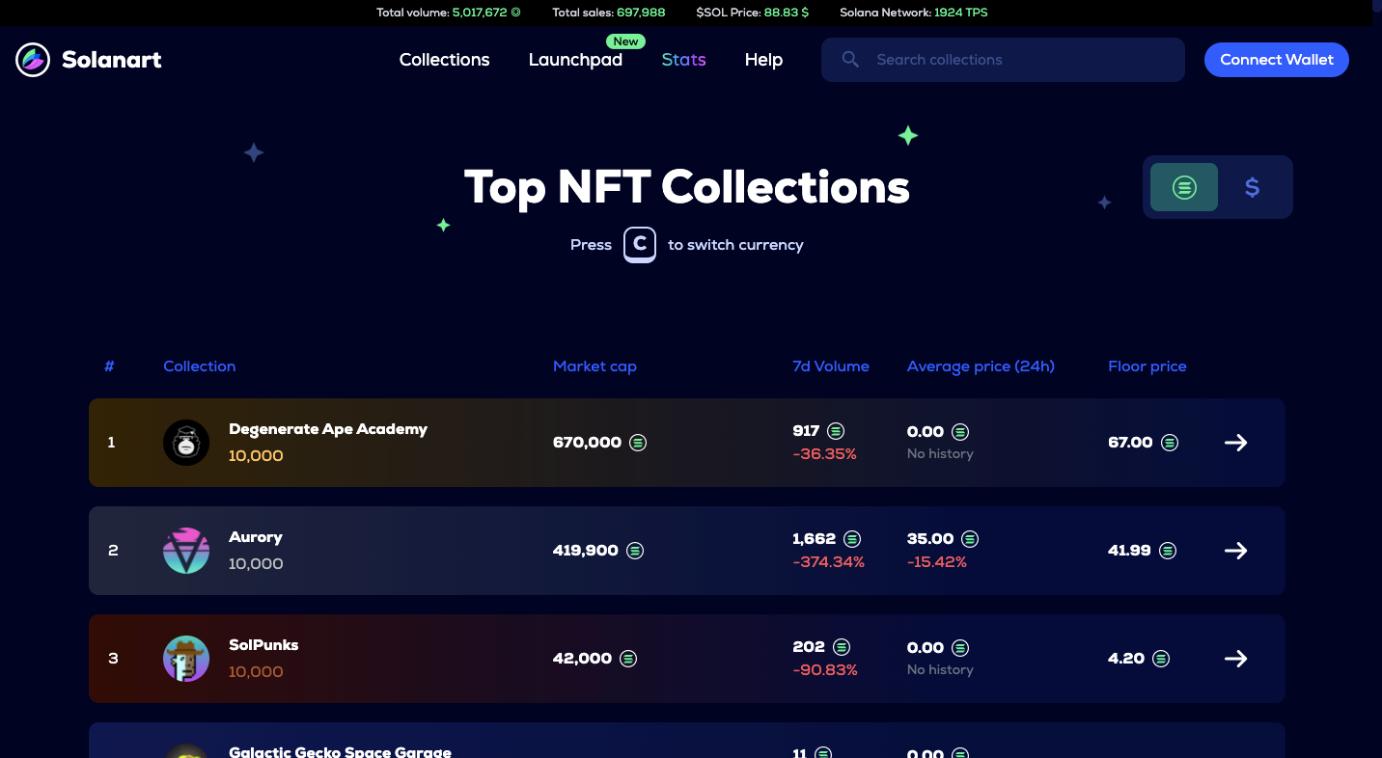Viewport: 1382px width, 758px height.
Task: Click the Search collections field
Action: coord(1003,60)
